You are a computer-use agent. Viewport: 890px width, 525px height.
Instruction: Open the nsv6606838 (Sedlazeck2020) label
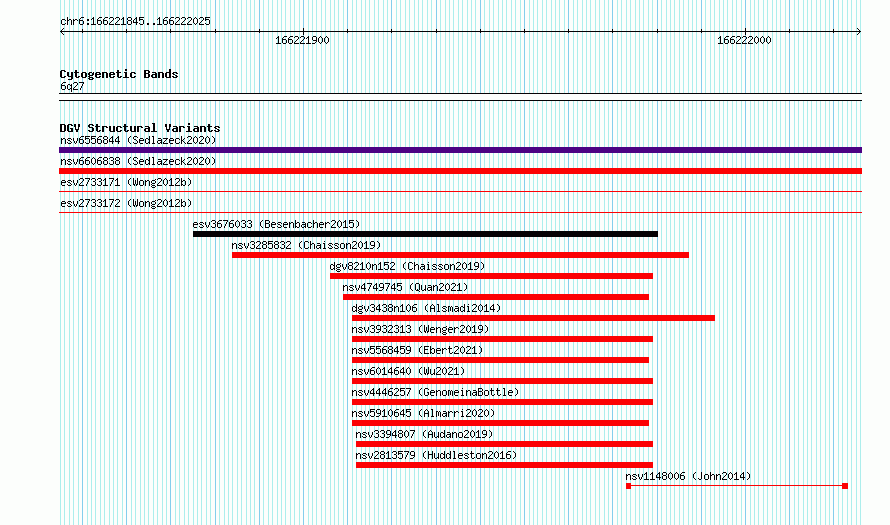click(x=138, y=161)
